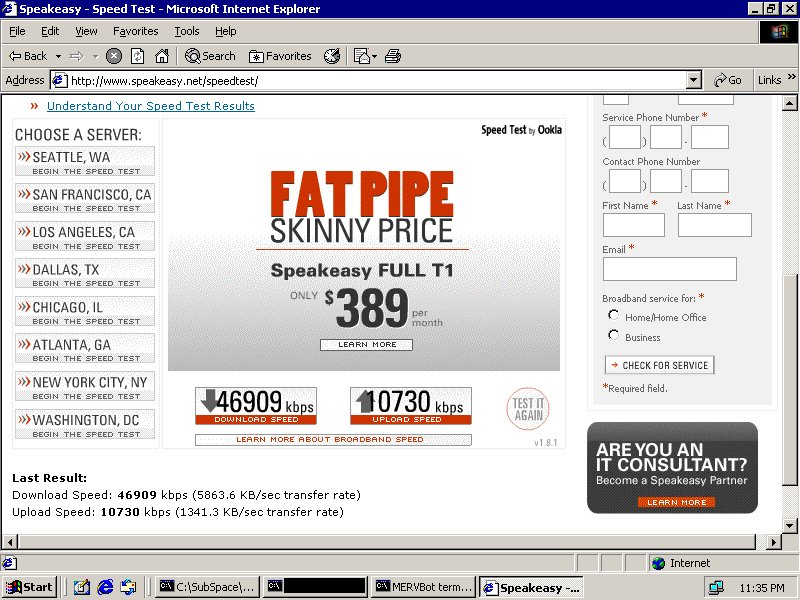Click the Internet zone status bar icon
The height and width of the screenshot is (600, 800).
(659, 563)
